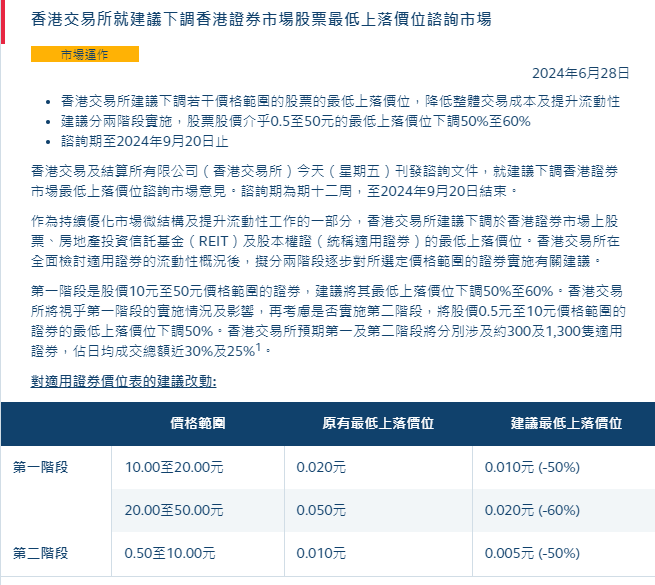The width and height of the screenshot is (655, 585).
Task: Select the 第二階段 row label
Action: click(x=41, y=553)
